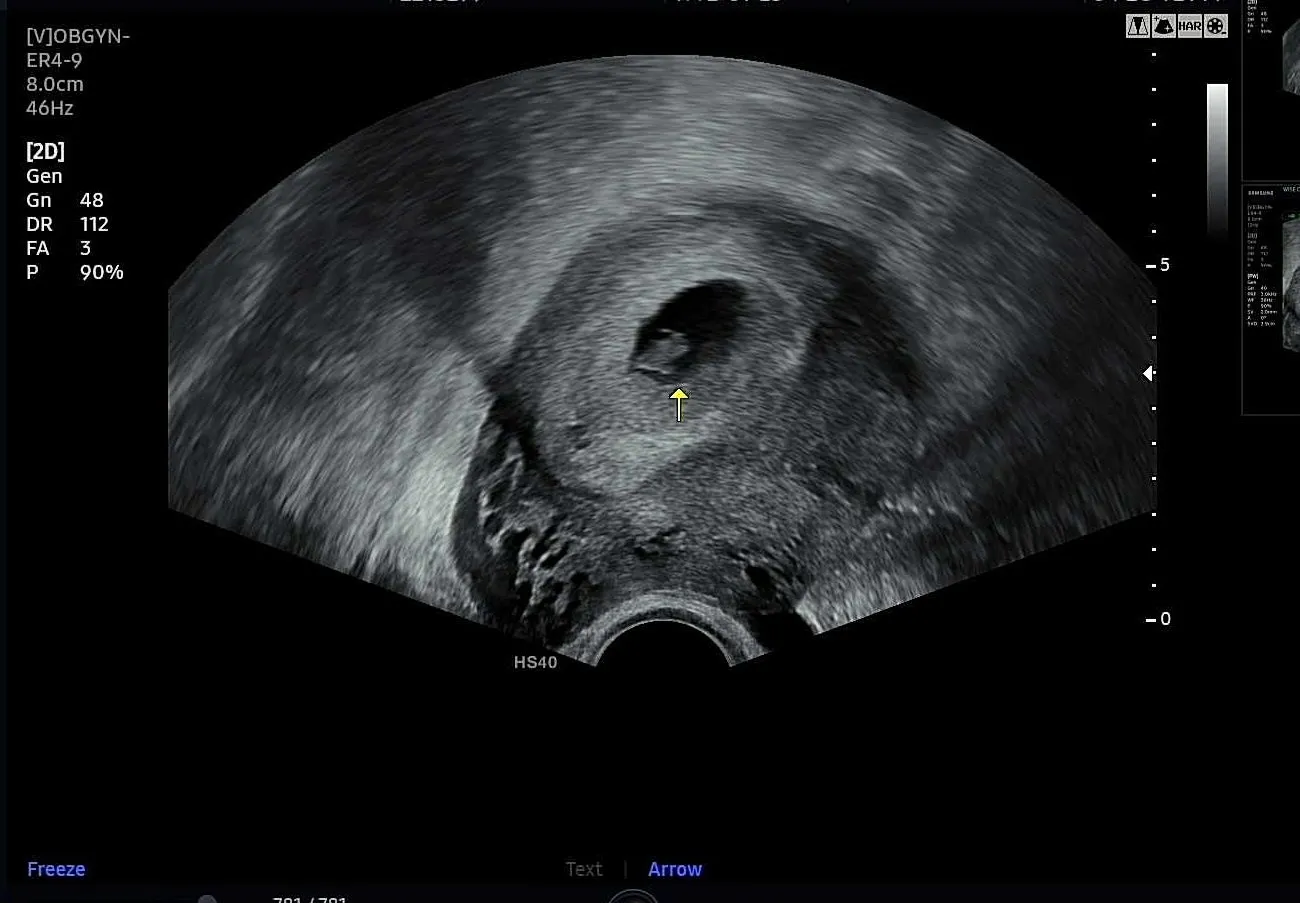Click the focal position triangle marker beside depth scale
This screenshot has width=1300, height=903.
coord(1149,373)
